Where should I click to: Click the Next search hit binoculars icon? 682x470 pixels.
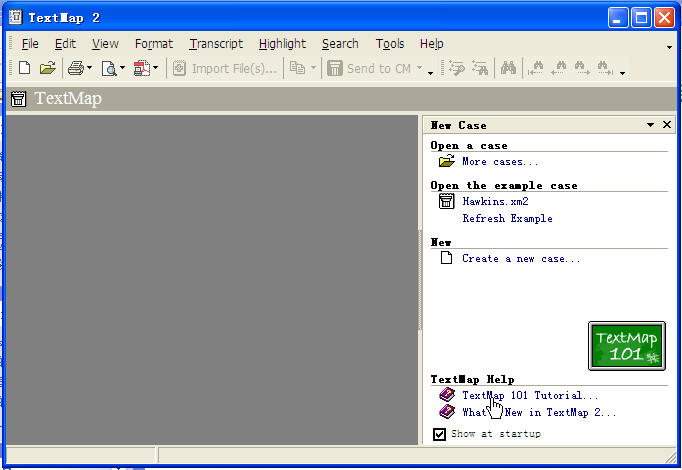click(582, 68)
